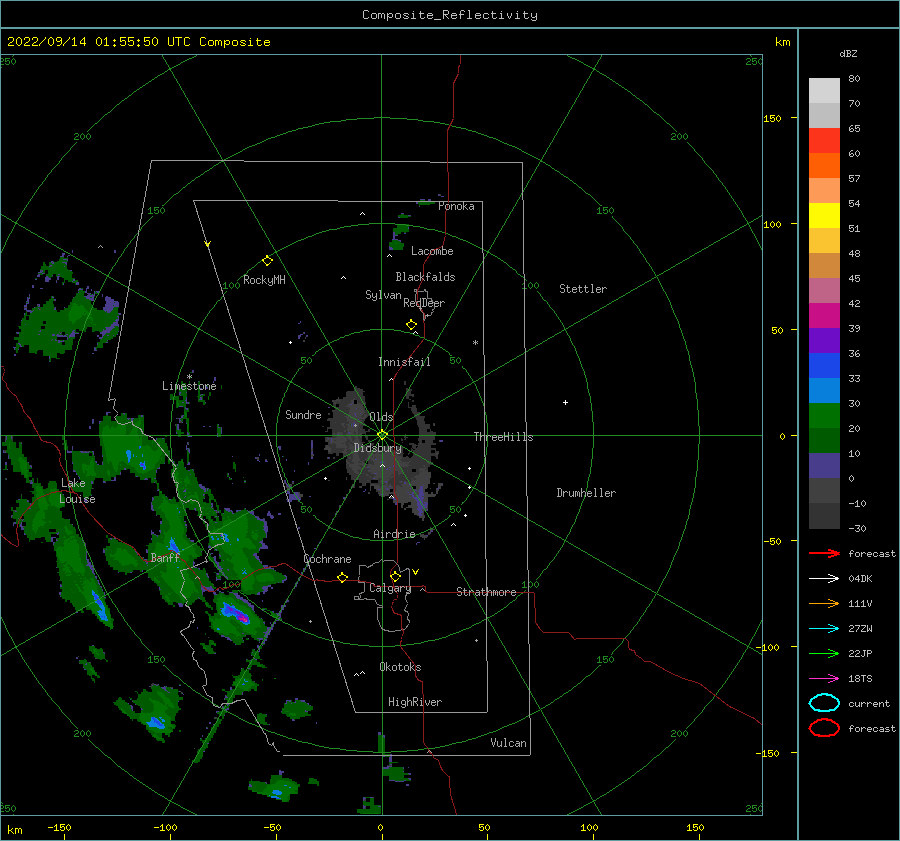The image size is (900, 841).
Task: Click the green 22JP arrow icon
Action: pos(824,653)
